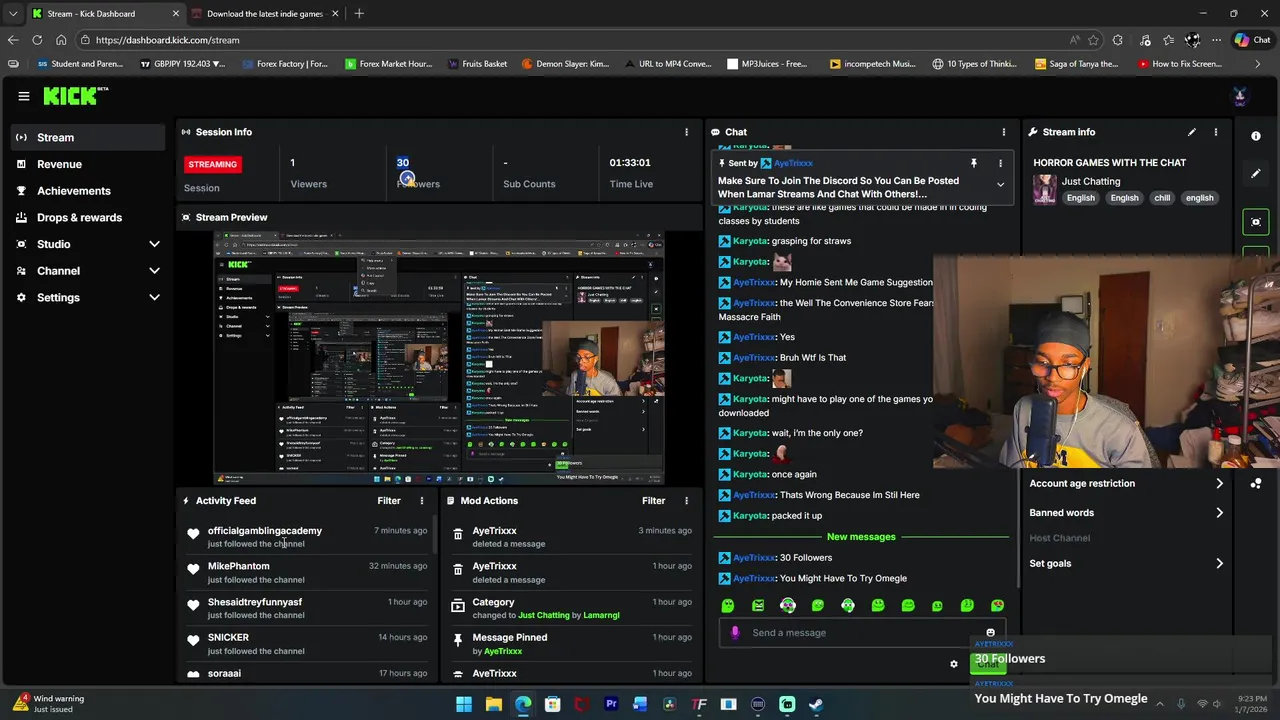Select Stream in the sidebar
Screen dimensions: 1280x720
[88, 137]
